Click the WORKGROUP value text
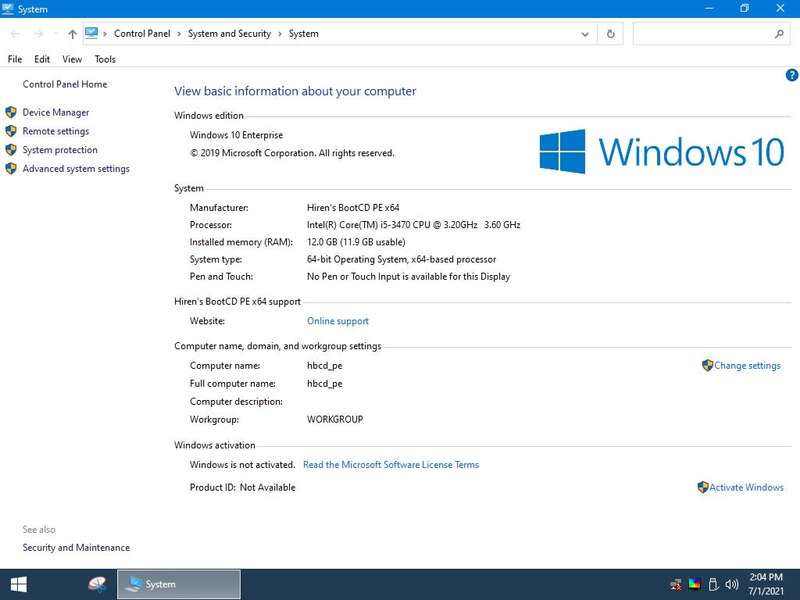Viewport: 800px width, 600px height. pyautogui.click(x=335, y=419)
